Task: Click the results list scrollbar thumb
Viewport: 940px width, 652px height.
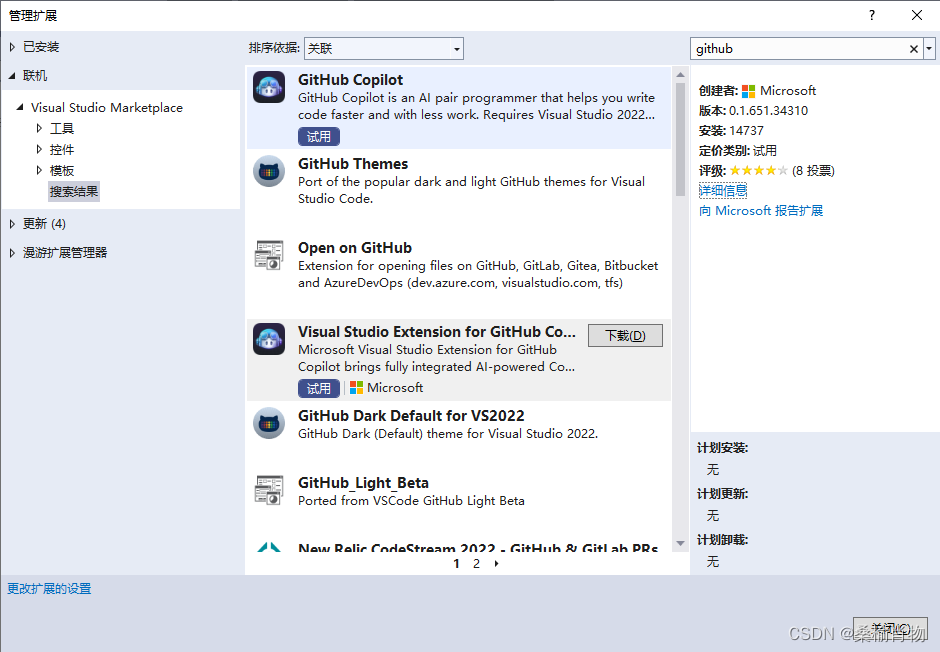Action: pos(680,139)
